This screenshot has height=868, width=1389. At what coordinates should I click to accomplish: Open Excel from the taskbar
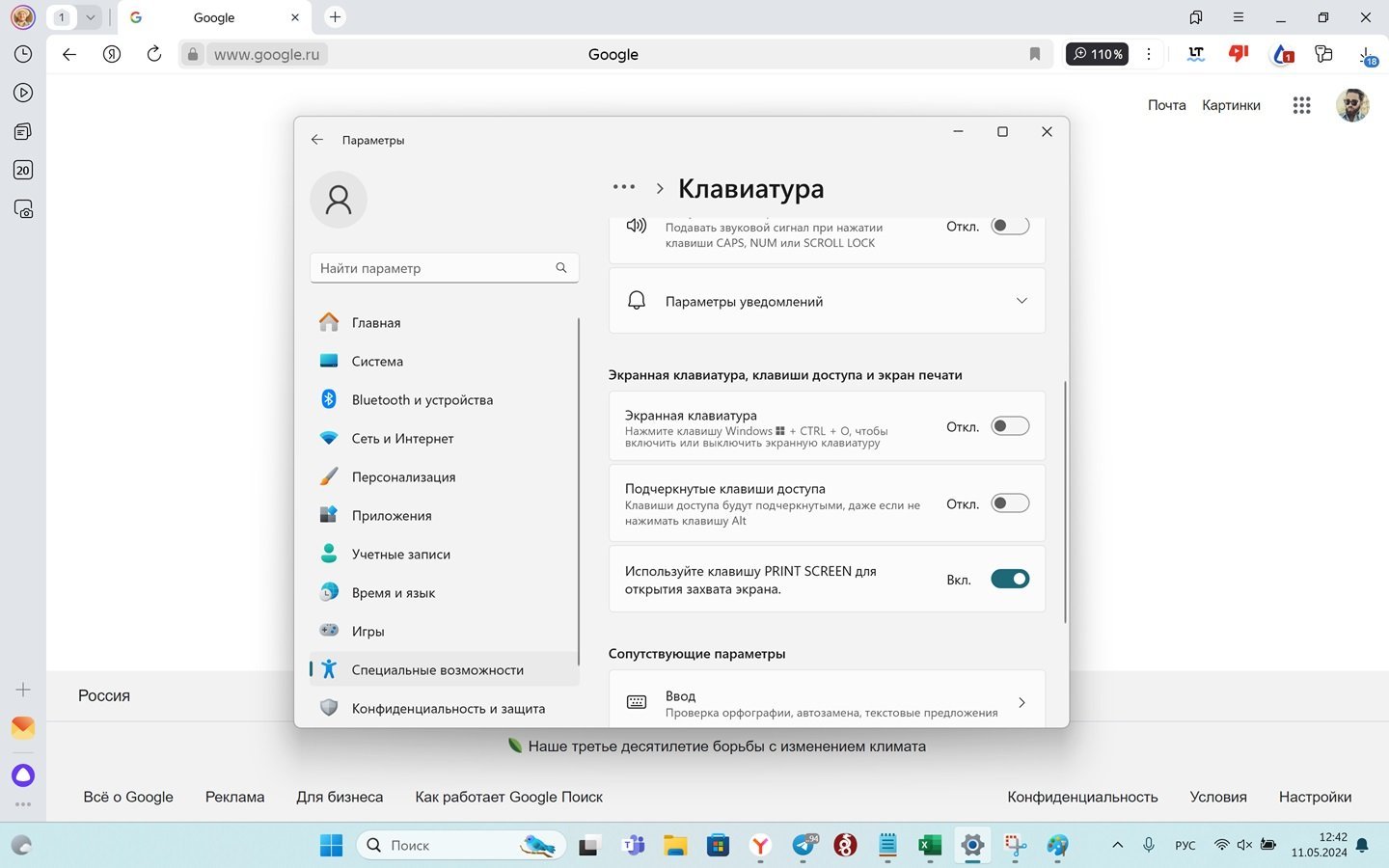(x=929, y=845)
